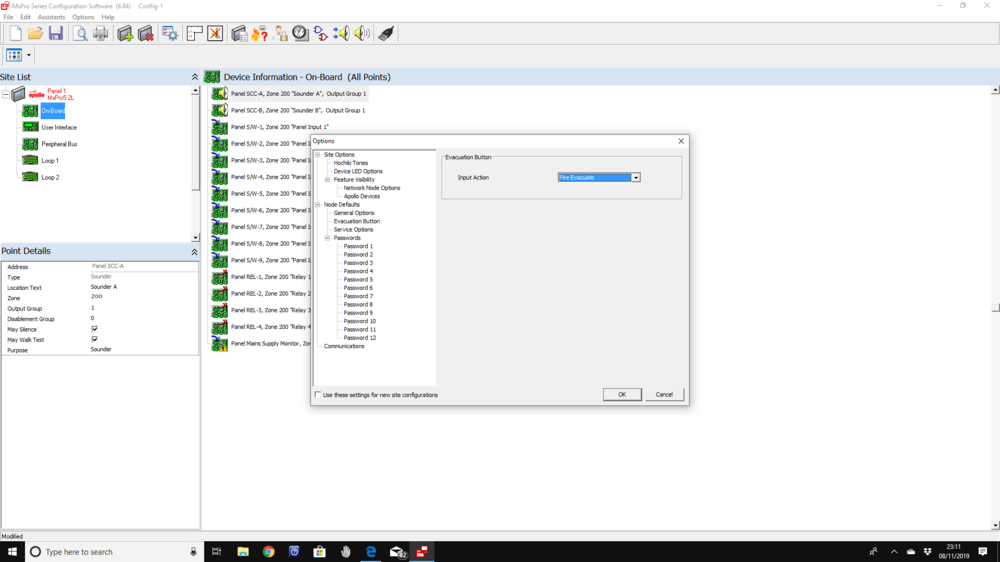The width and height of the screenshot is (1000, 562).
Task: Click Cancel in the Options dialog
Action: click(x=664, y=394)
